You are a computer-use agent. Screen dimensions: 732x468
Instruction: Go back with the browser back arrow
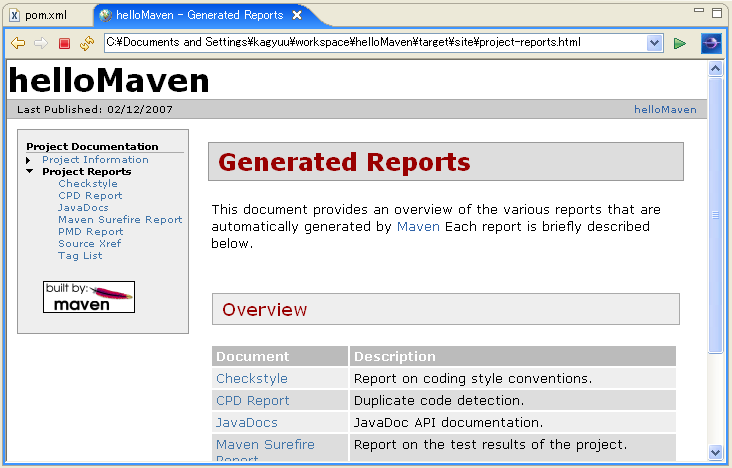click(x=18, y=43)
